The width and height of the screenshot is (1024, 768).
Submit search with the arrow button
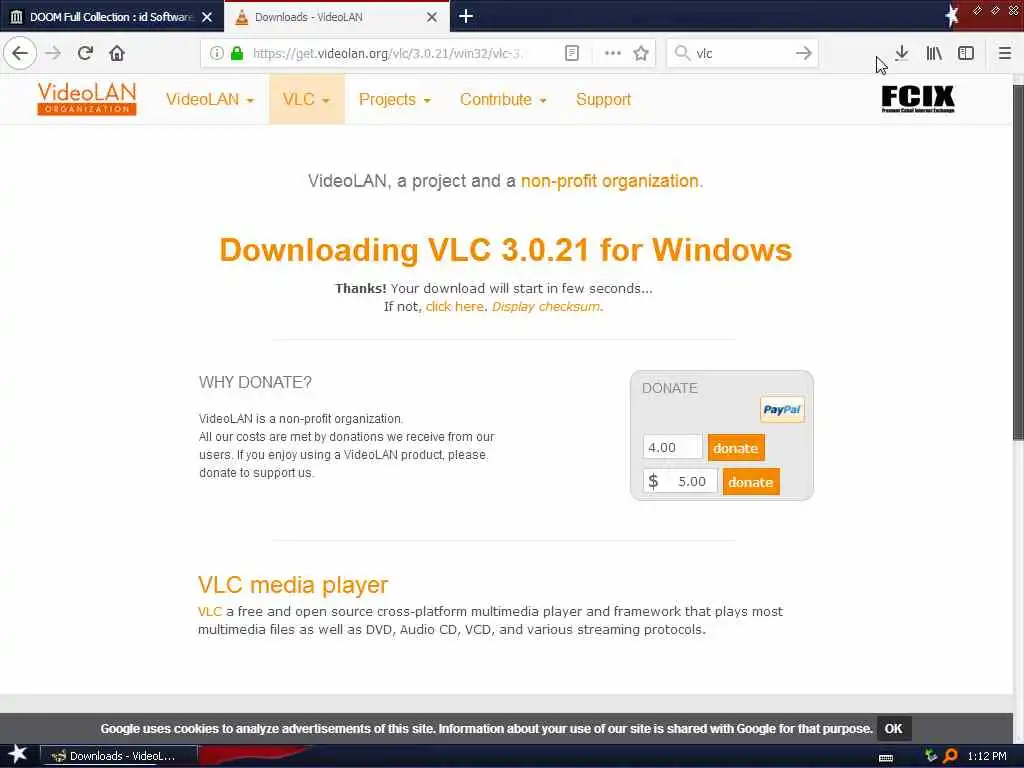(803, 53)
